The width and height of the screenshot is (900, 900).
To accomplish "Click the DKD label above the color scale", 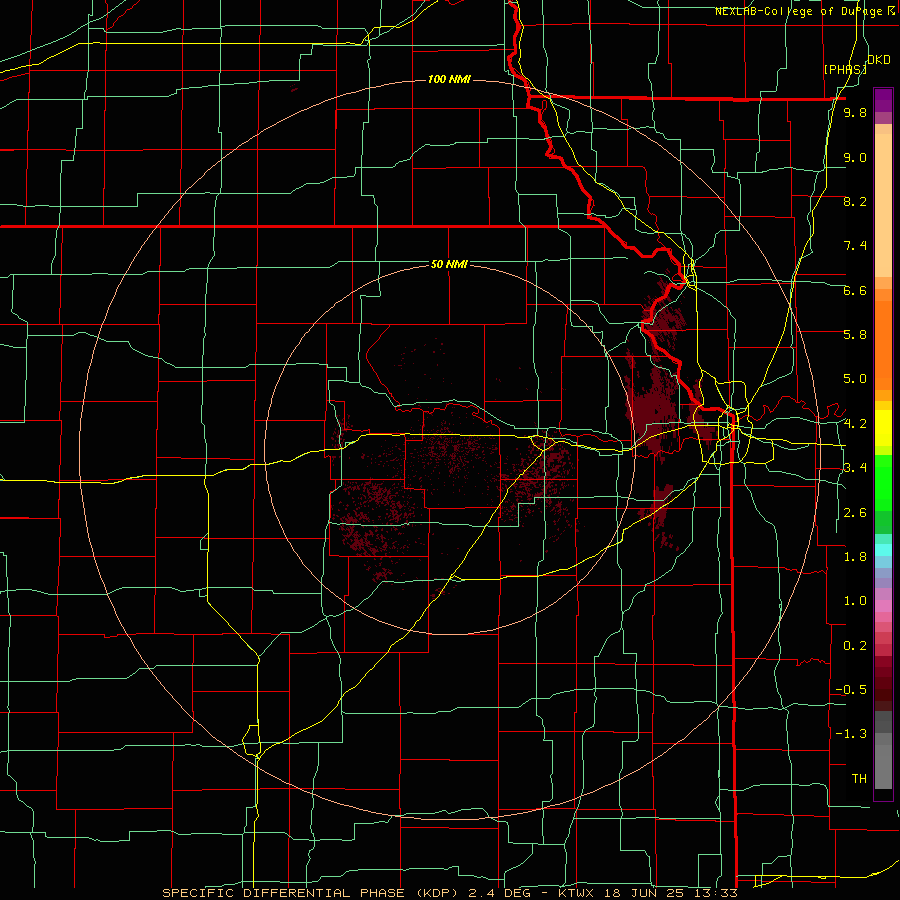I will (879, 60).
